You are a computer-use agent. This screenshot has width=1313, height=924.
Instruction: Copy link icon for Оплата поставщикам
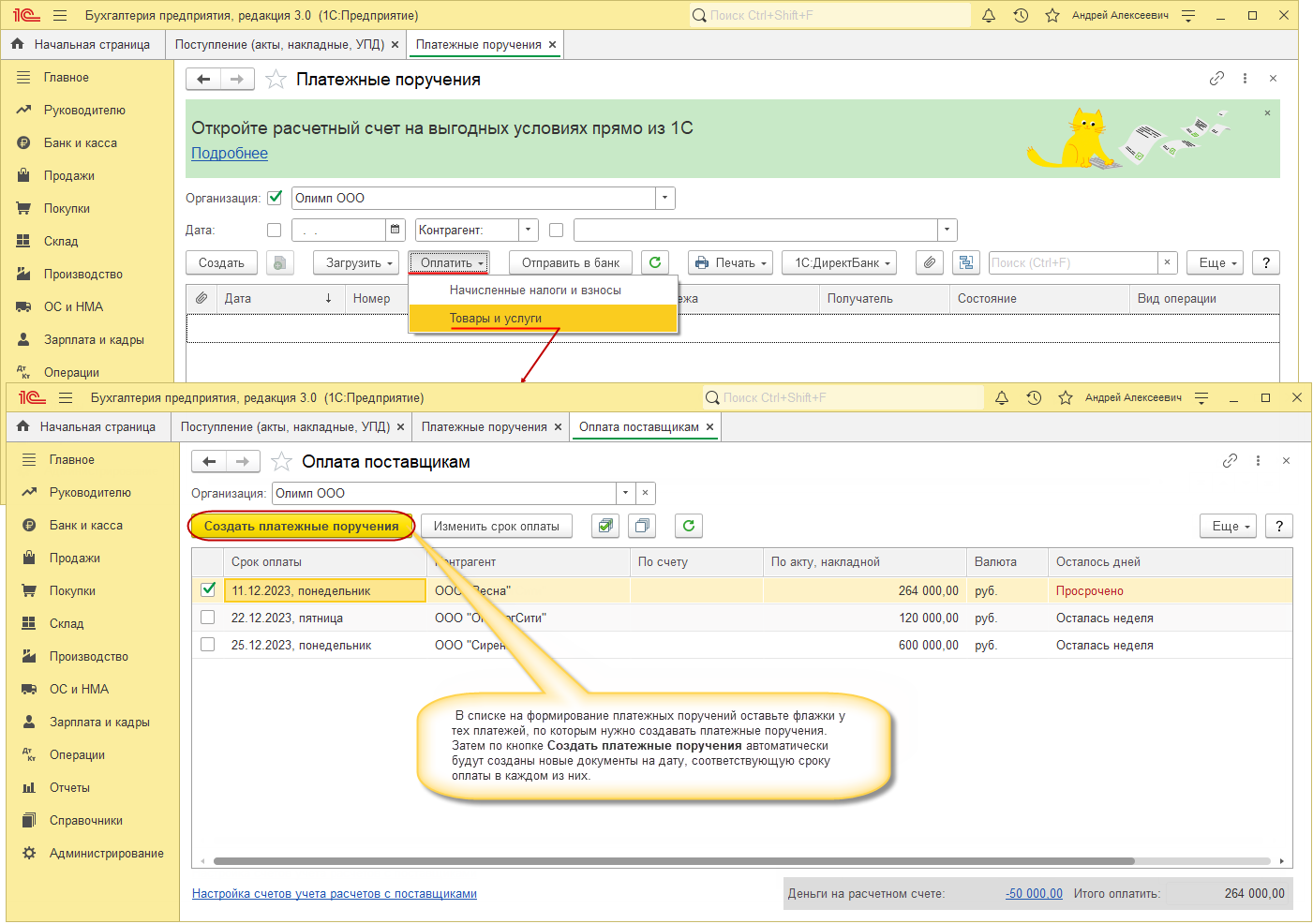pyautogui.click(x=1230, y=461)
